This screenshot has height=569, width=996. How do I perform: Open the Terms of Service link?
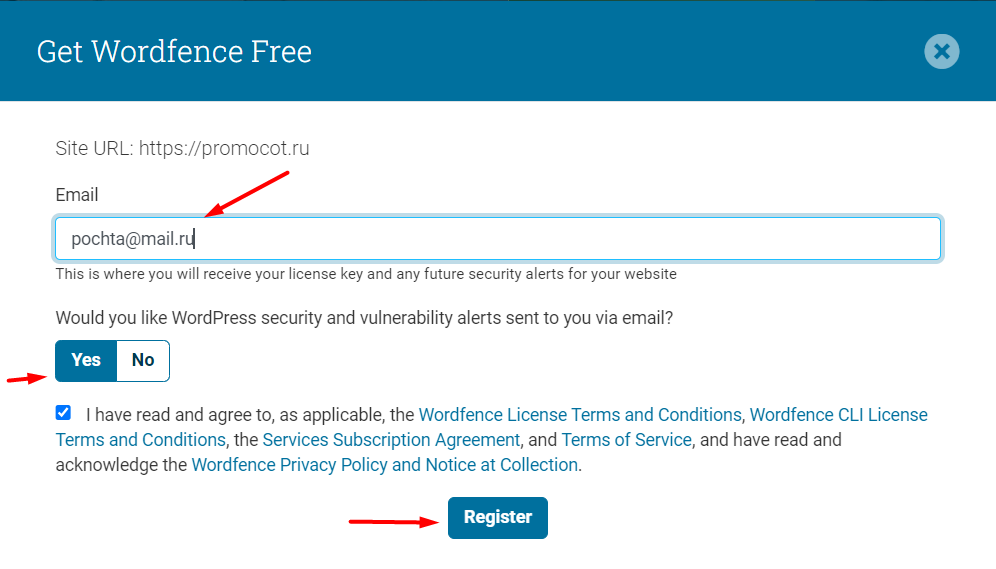click(626, 439)
